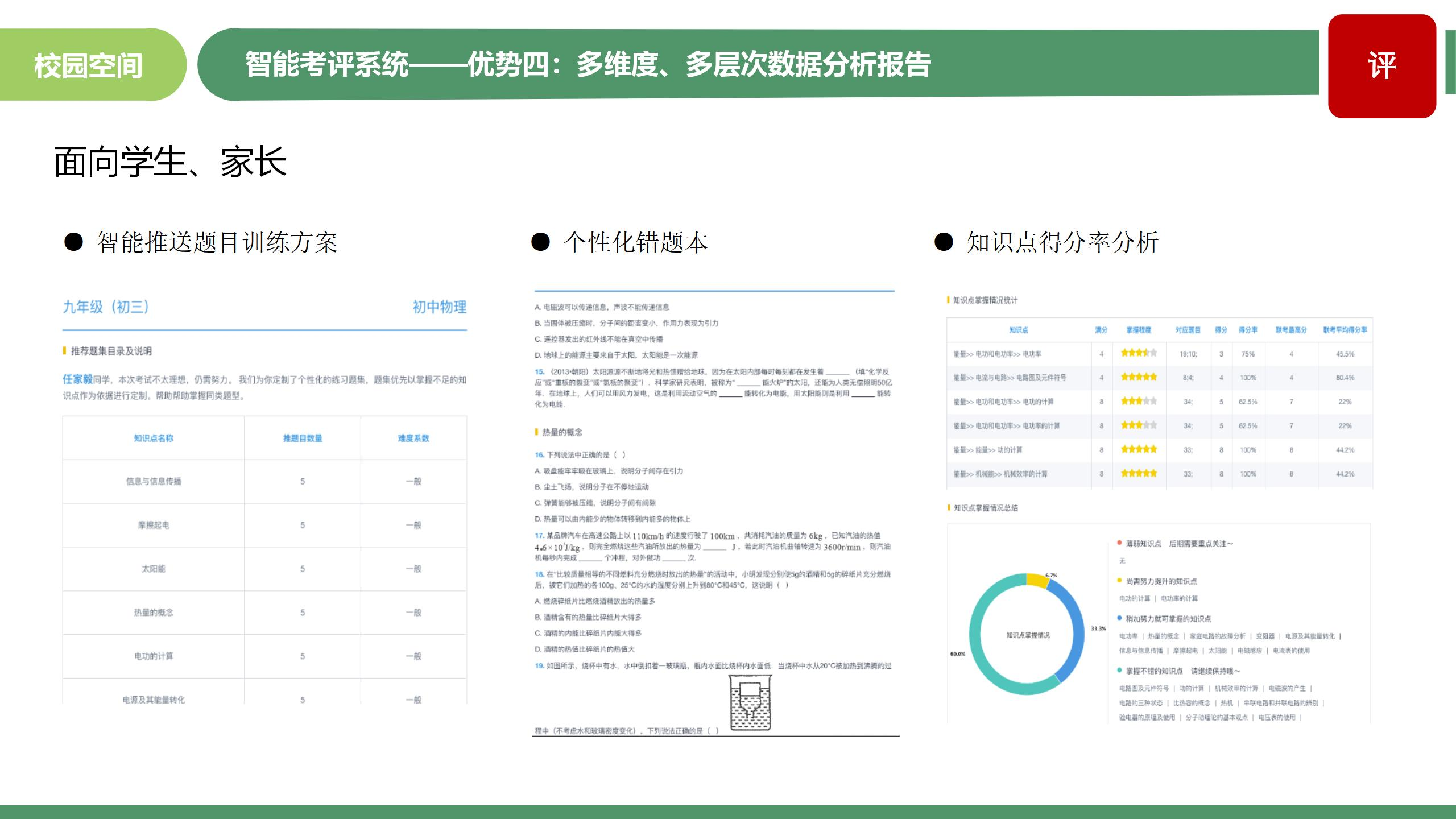Image resolution: width=1456 pixels, height=819 pixels.
Task: Click star rating for 功的计算 row
Action: coord(1139,449)
